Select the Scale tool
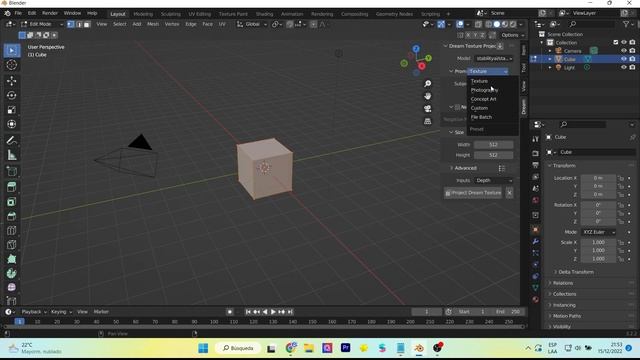640x360 pixels. click(11, 110)
